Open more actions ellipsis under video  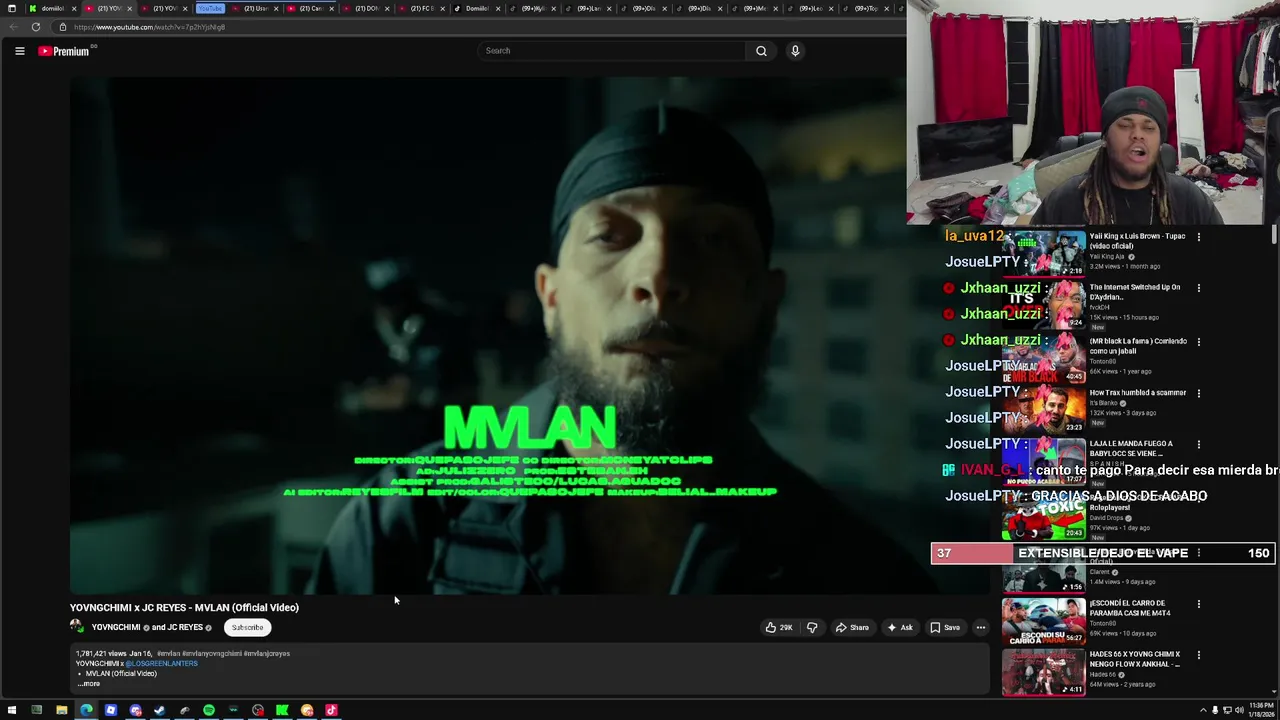pyautogui.click(x=981, y=628)
